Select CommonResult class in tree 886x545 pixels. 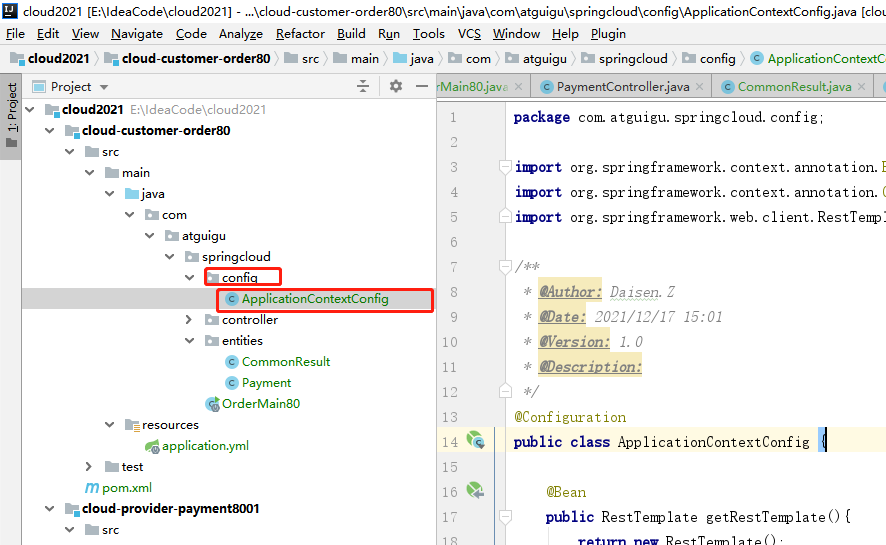click(x=286, y=361)
